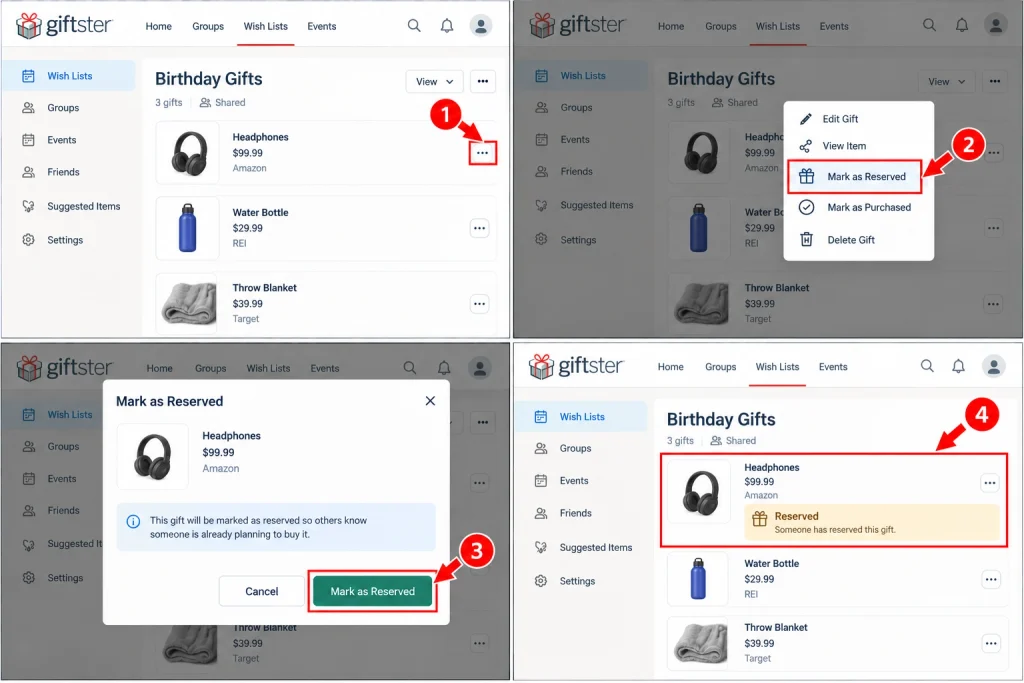Image resolution: width=1024 pixels, height=683 pixels.
Task: Open Throw Blanket three-dot menu in step 4 screenshot
Action: [x=991, y=643]
